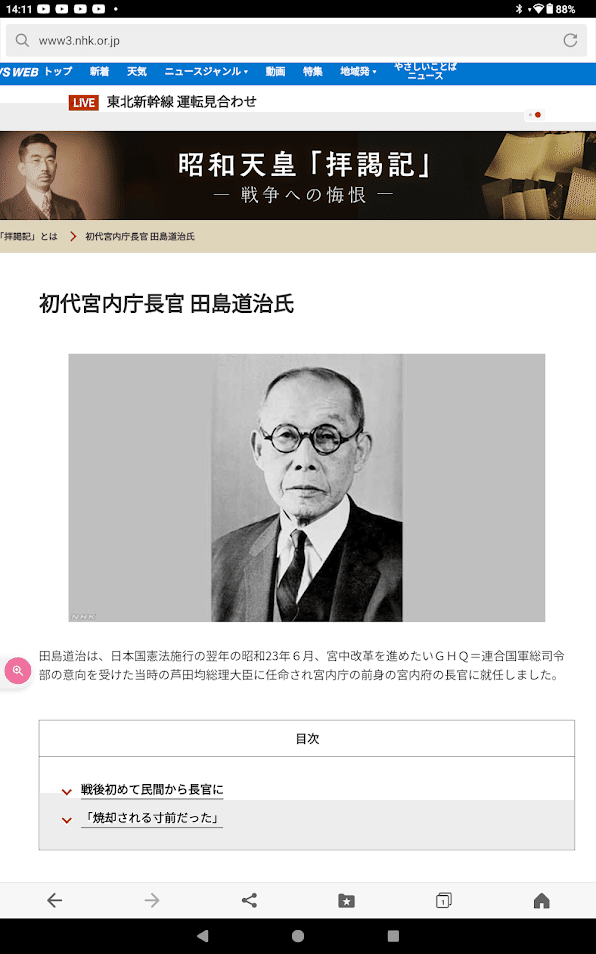Open the bookmarks star folder icon
The height and width of the screenshot is (954, 596).
(x=347, y=900)
